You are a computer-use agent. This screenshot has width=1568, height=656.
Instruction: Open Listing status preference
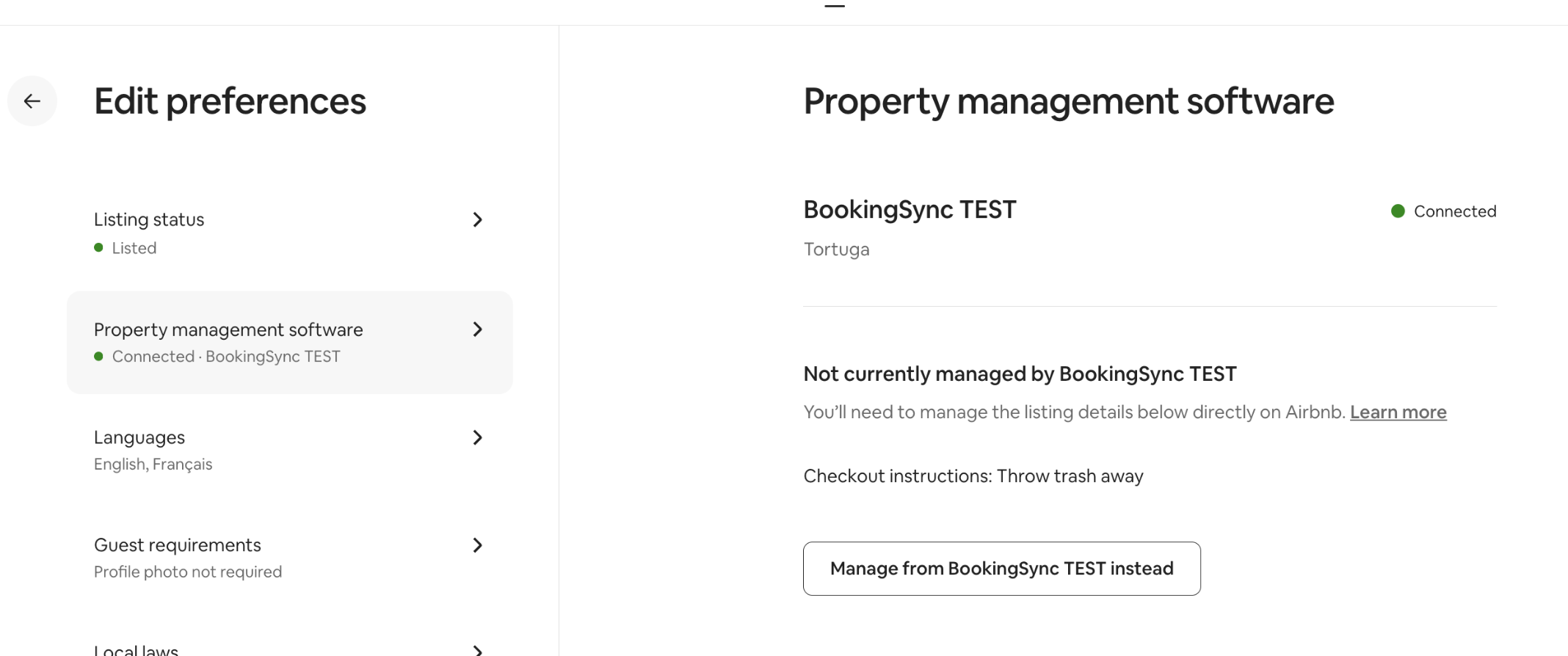(x=290, y=233)
